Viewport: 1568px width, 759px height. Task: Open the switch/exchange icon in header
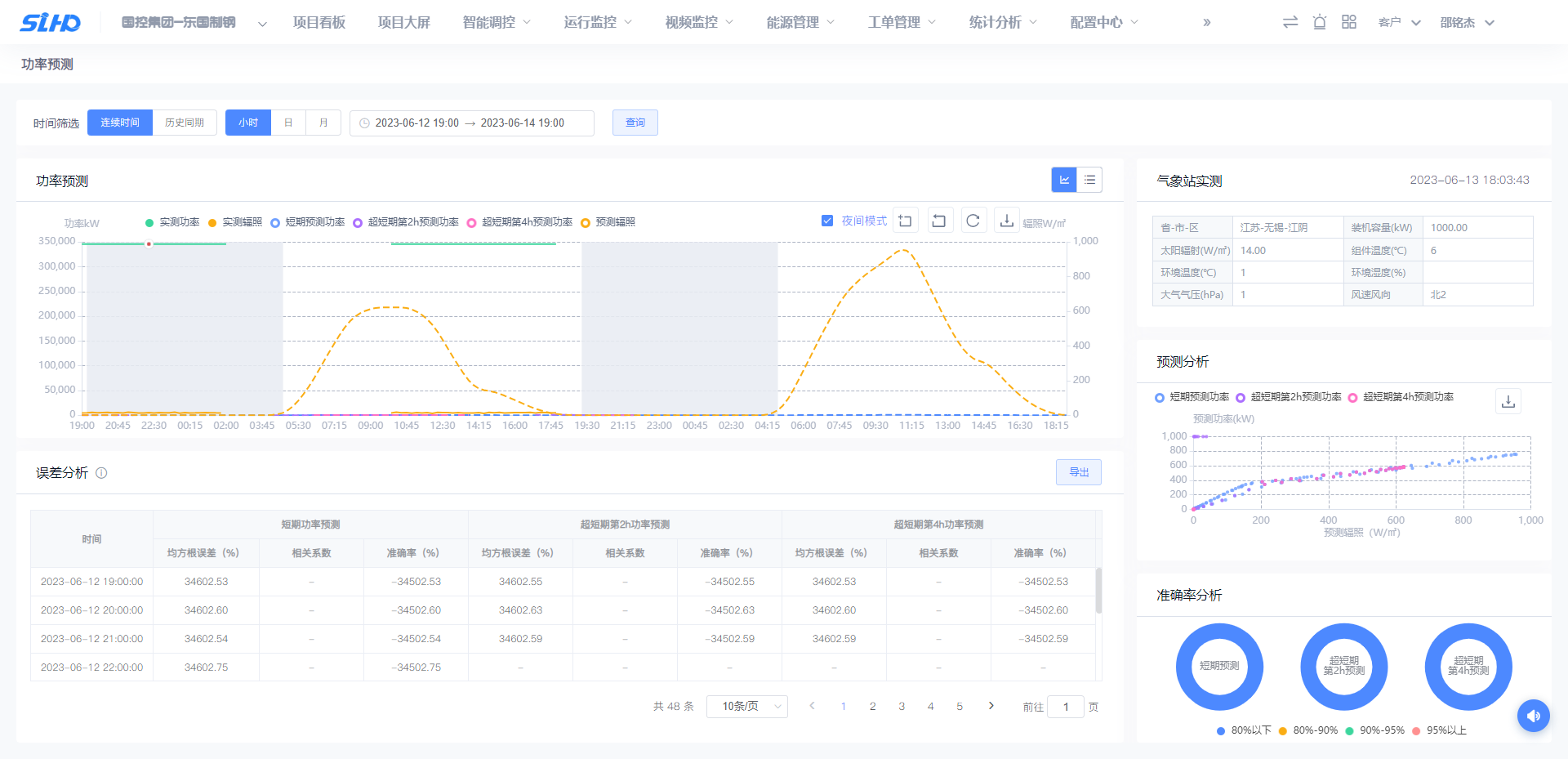[x=1290, y=22]
